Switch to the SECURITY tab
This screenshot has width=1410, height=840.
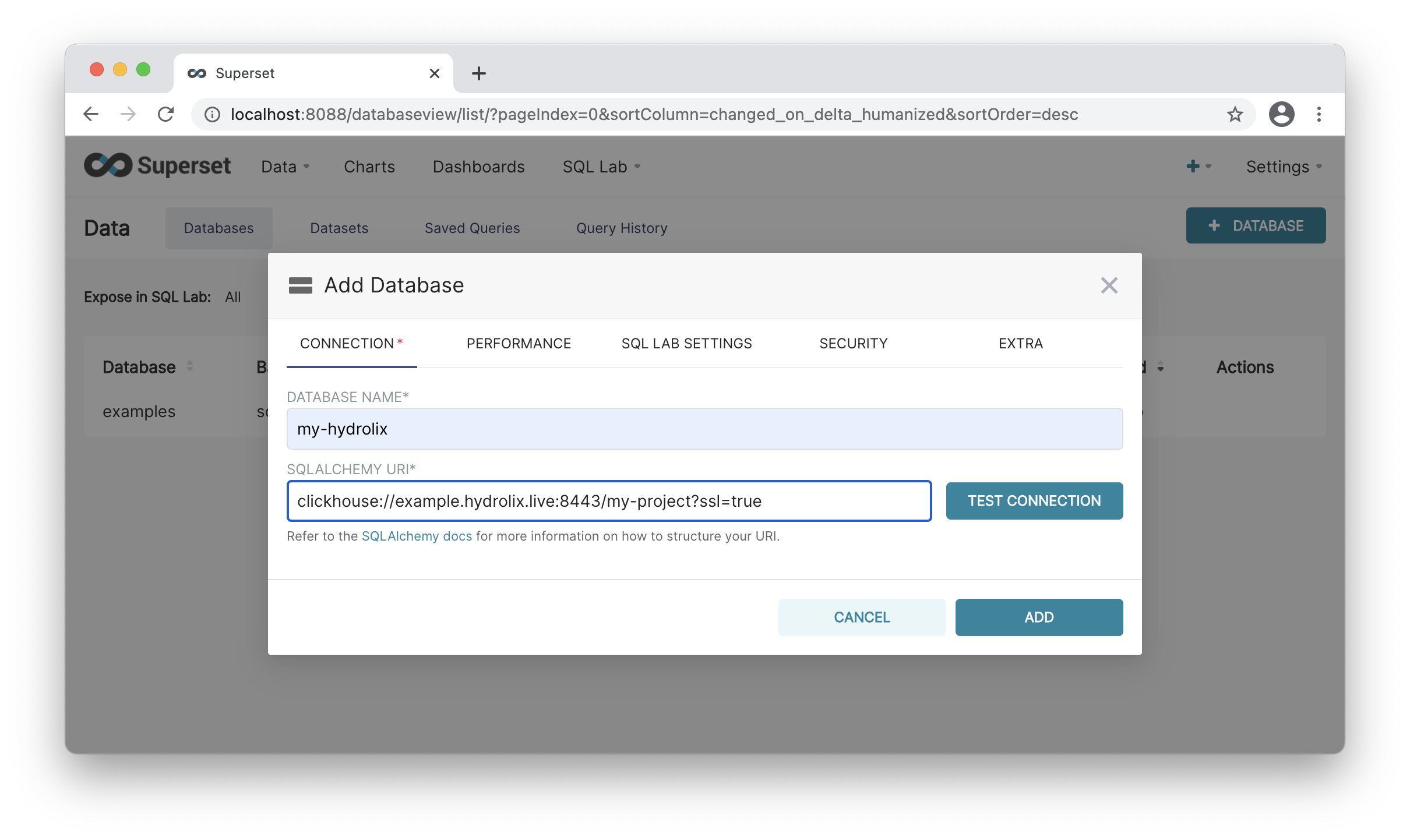pyautogui.click(x=853, y=344)
